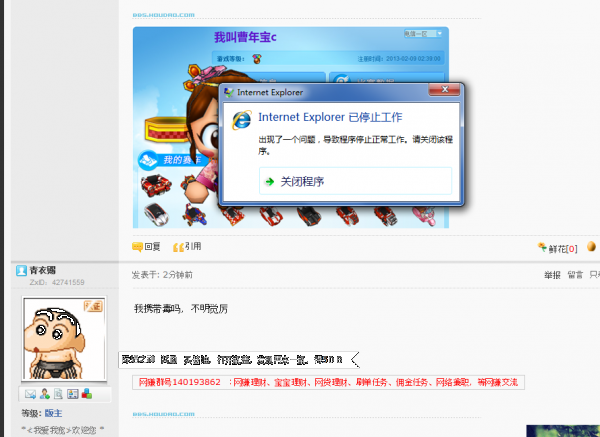Click the silver car thumbnail

coord(156,214)
